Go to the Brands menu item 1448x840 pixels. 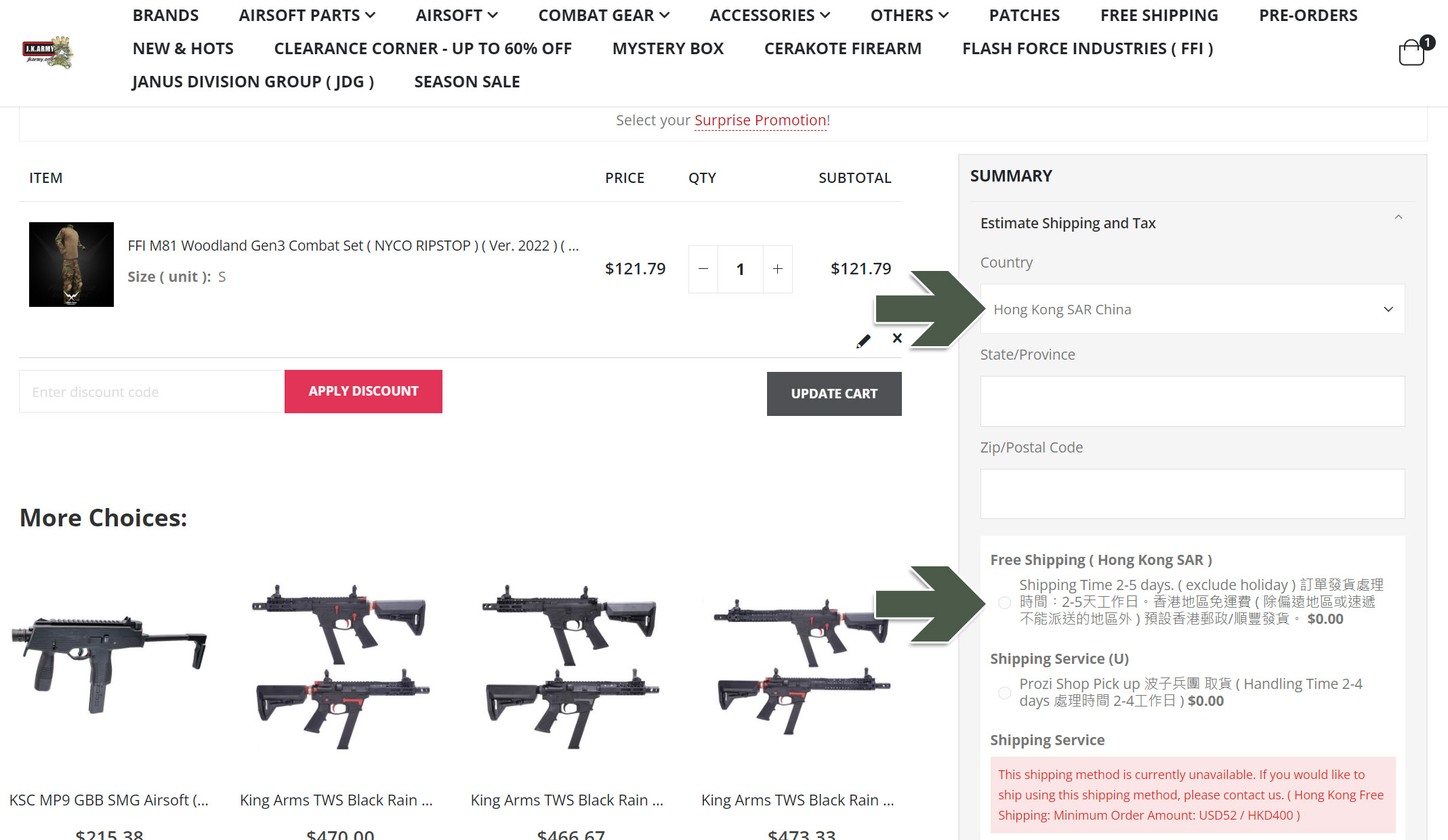[165, 16]
